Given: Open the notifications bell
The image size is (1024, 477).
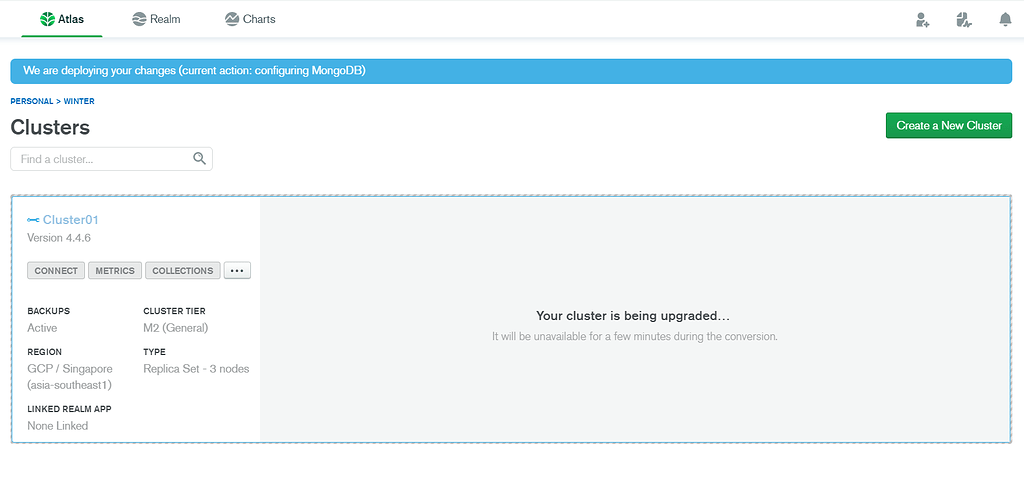Looking at the screenshot, I should click(x=1005, y=20).
